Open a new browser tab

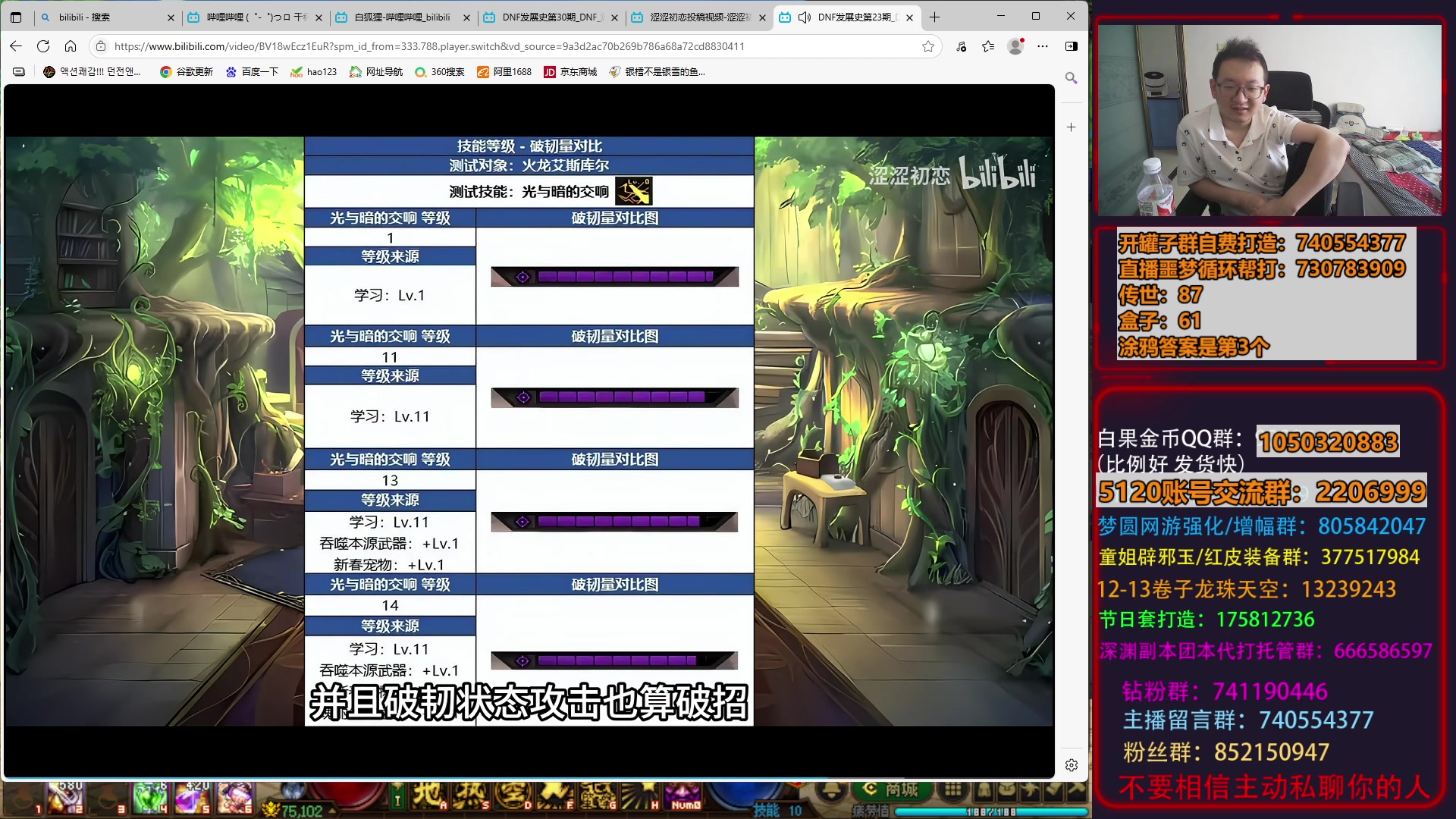click(x=934, y=17)
